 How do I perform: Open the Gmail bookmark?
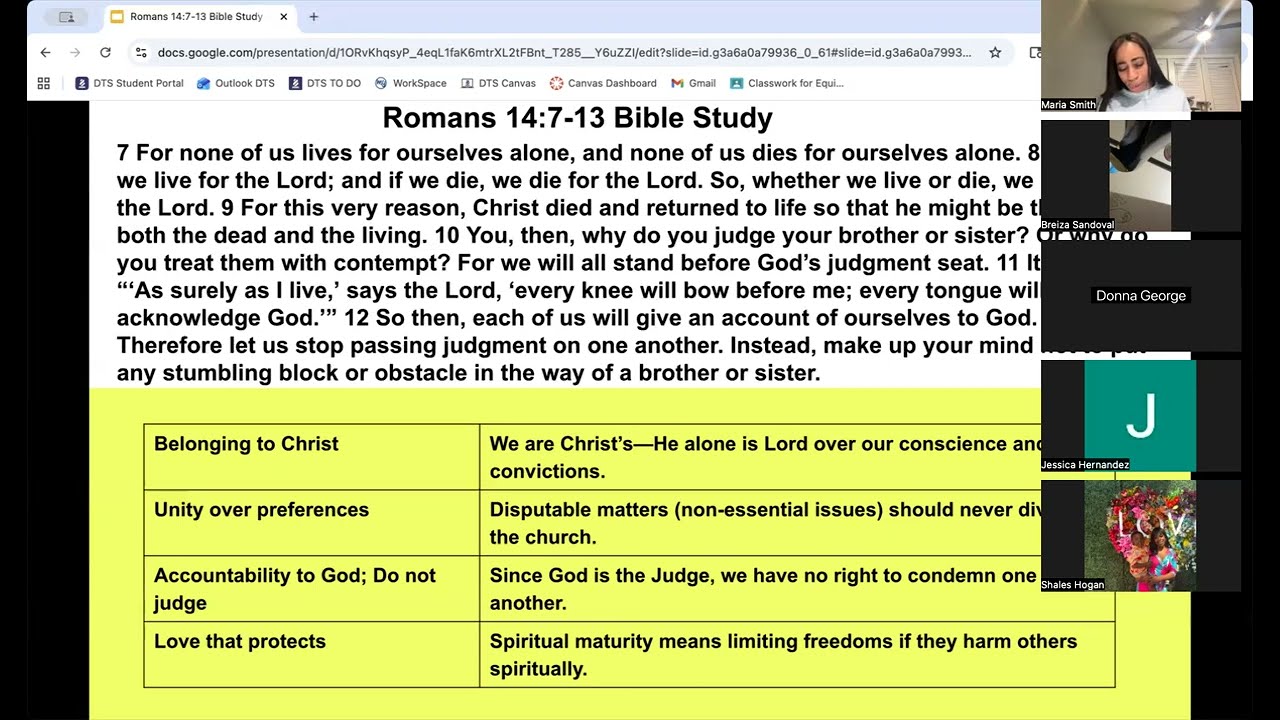click(693, 83)
